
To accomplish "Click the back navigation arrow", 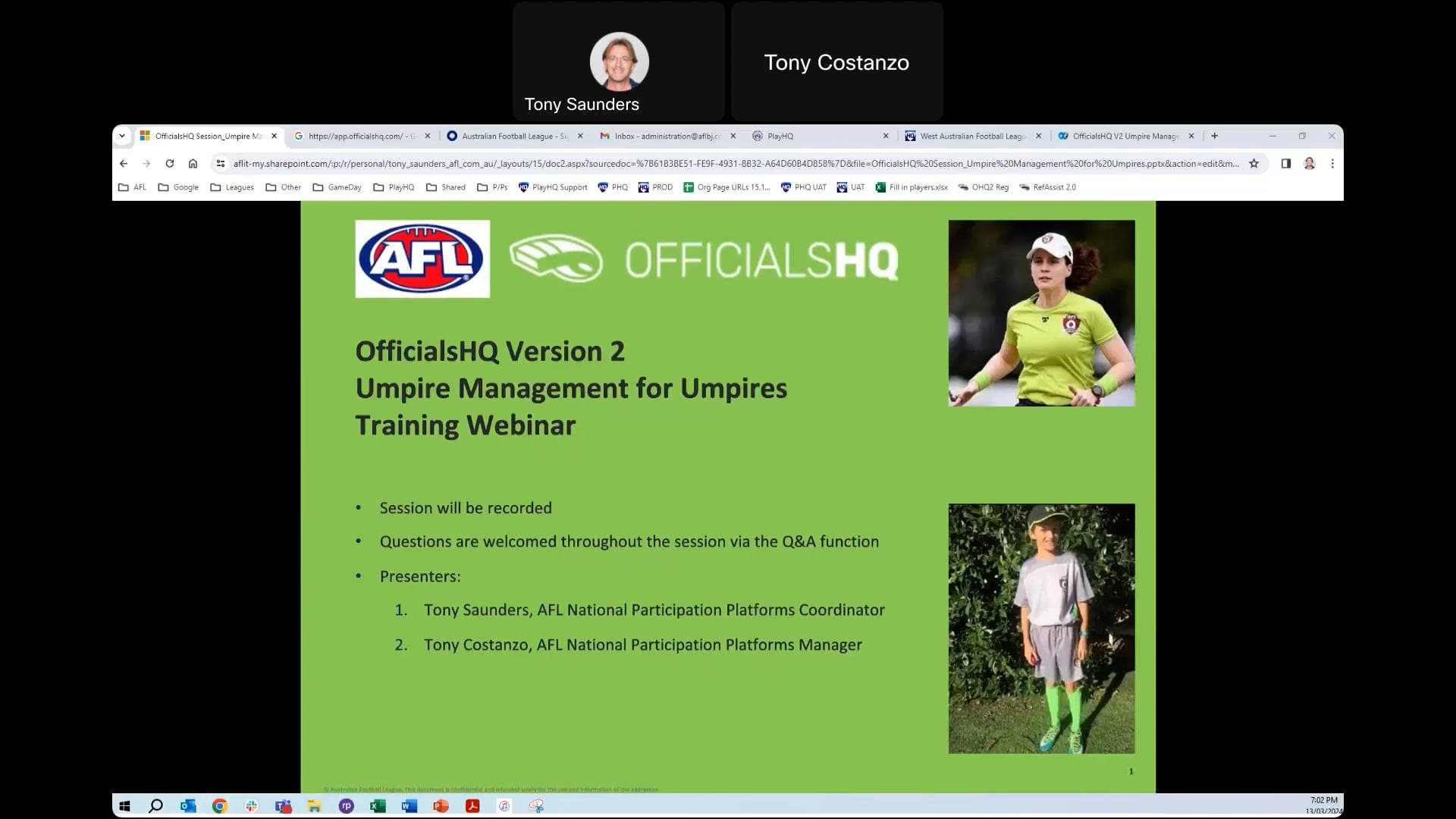I will (124, 163).
